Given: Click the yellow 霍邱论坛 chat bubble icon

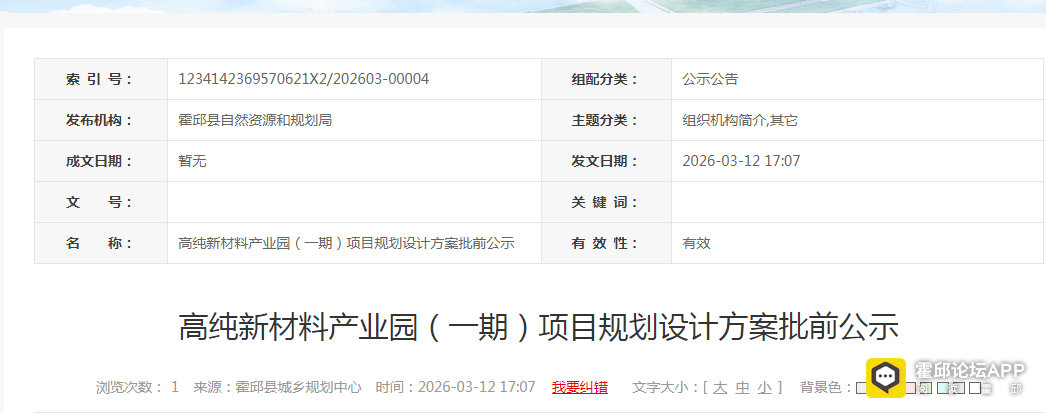Looking at the screenshot, I should pyautogui.click(x=886, y=378).
